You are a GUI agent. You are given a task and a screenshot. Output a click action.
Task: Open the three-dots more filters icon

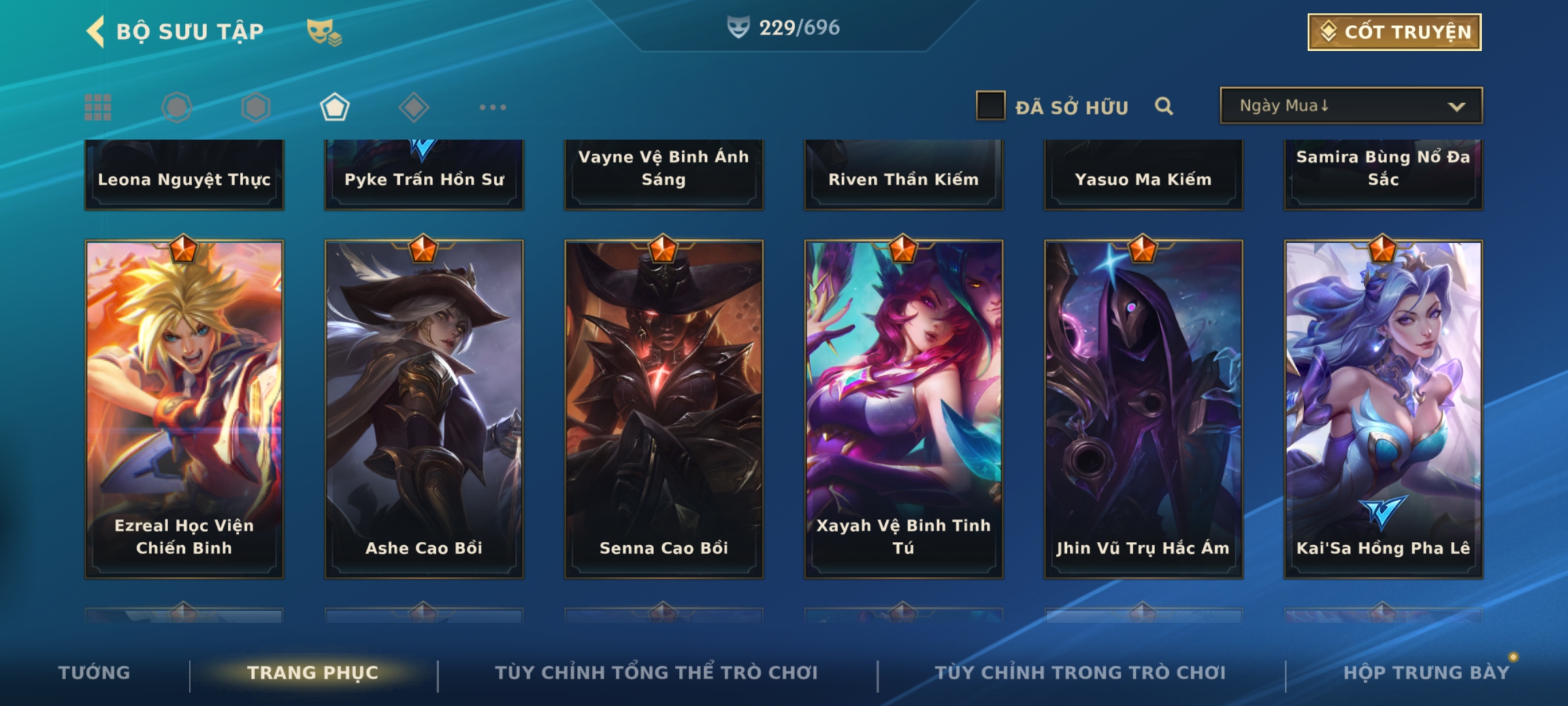click(x=493, y=107)
